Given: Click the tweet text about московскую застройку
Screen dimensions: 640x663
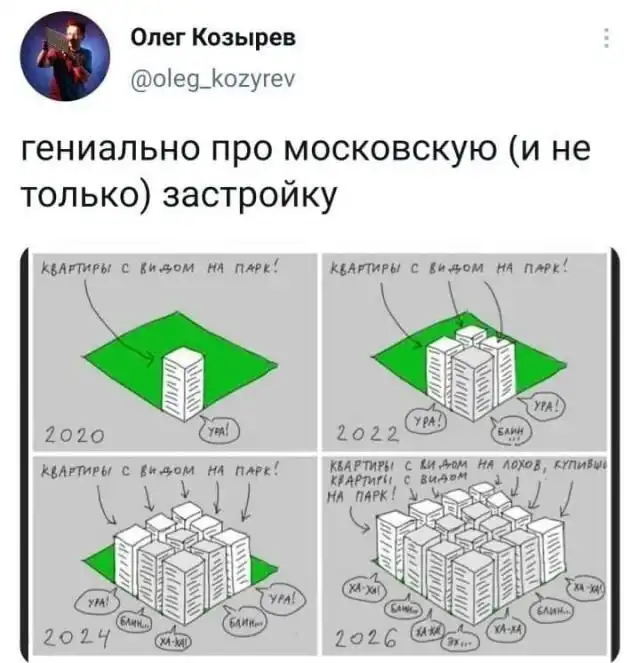Looking at the screenshot, I should click(x=305, y=173).
